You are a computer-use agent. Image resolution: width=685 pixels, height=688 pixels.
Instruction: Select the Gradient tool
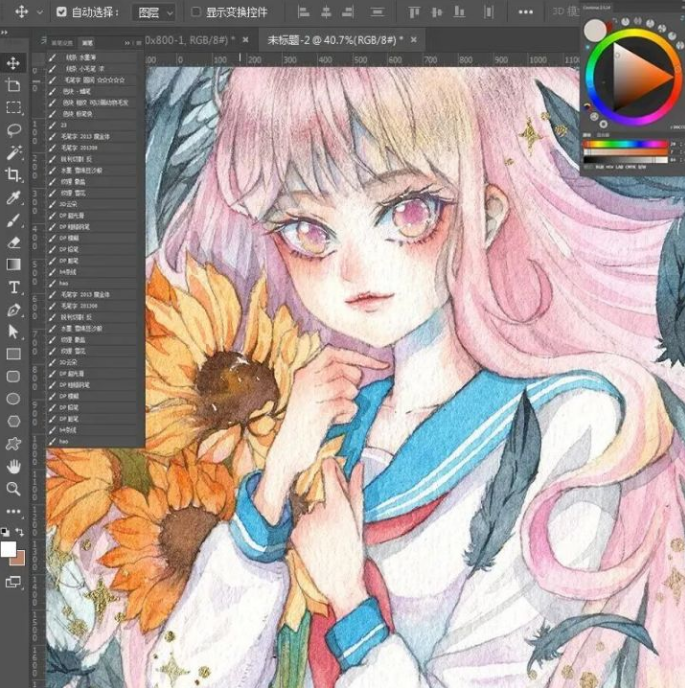pos(13,264)
